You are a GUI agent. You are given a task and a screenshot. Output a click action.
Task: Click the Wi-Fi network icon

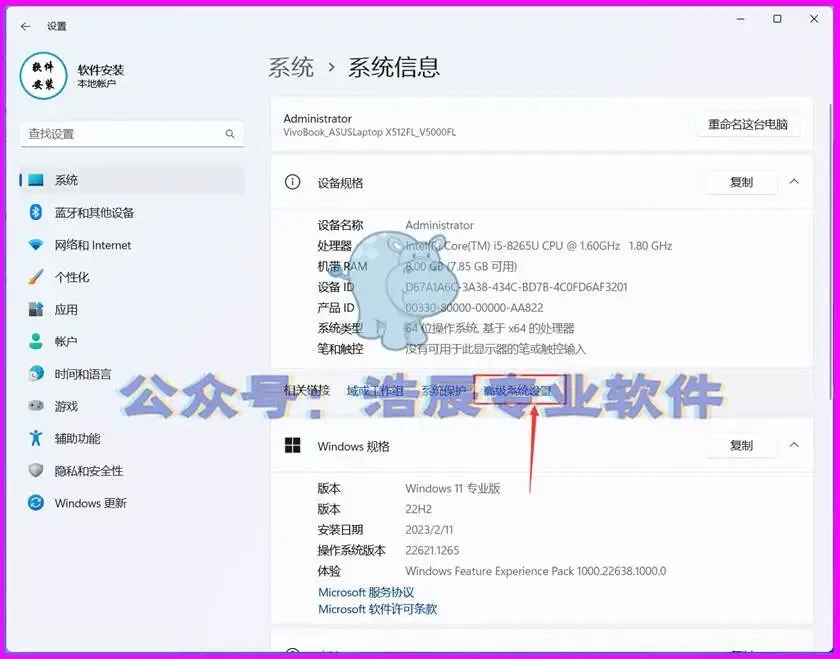pyautogui.click(x=36, y=245)
